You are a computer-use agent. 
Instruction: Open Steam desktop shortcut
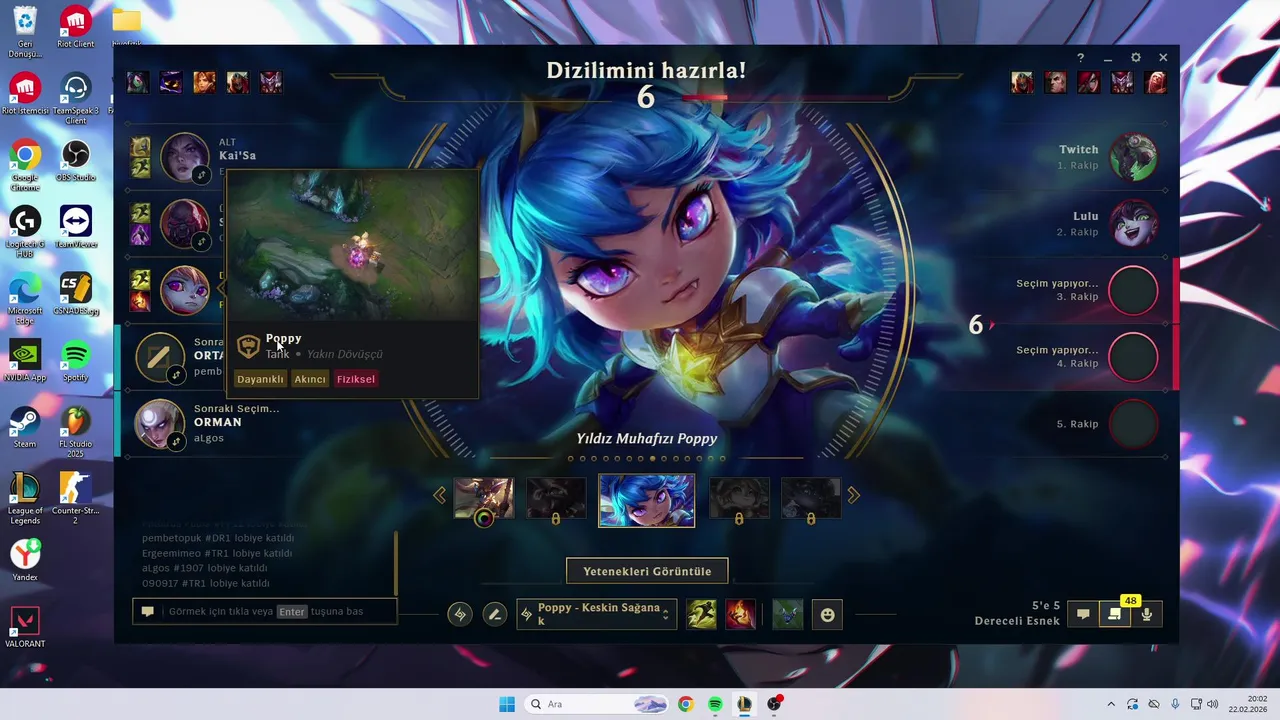[25, 428]
